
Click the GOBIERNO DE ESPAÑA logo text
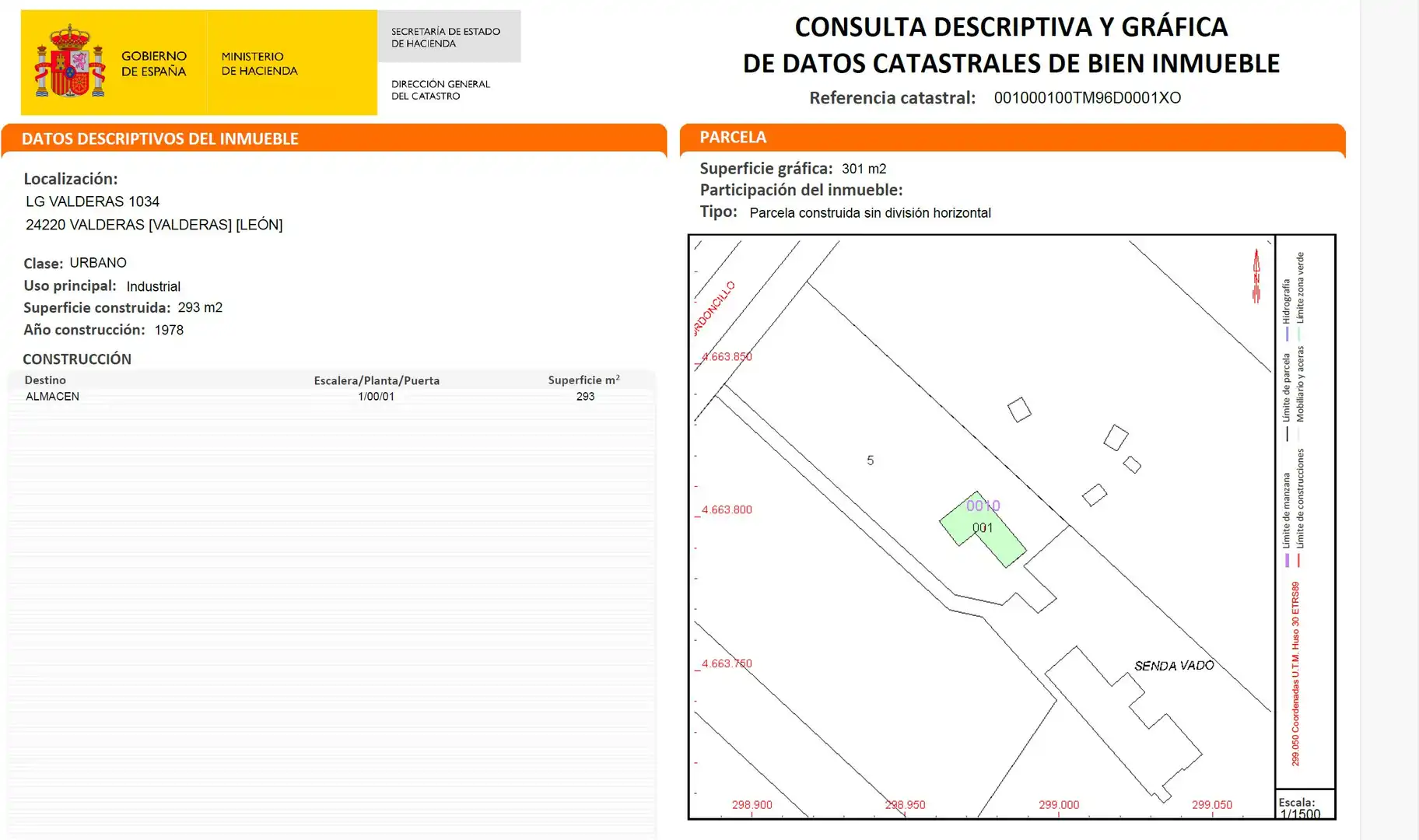pos(154,64)
